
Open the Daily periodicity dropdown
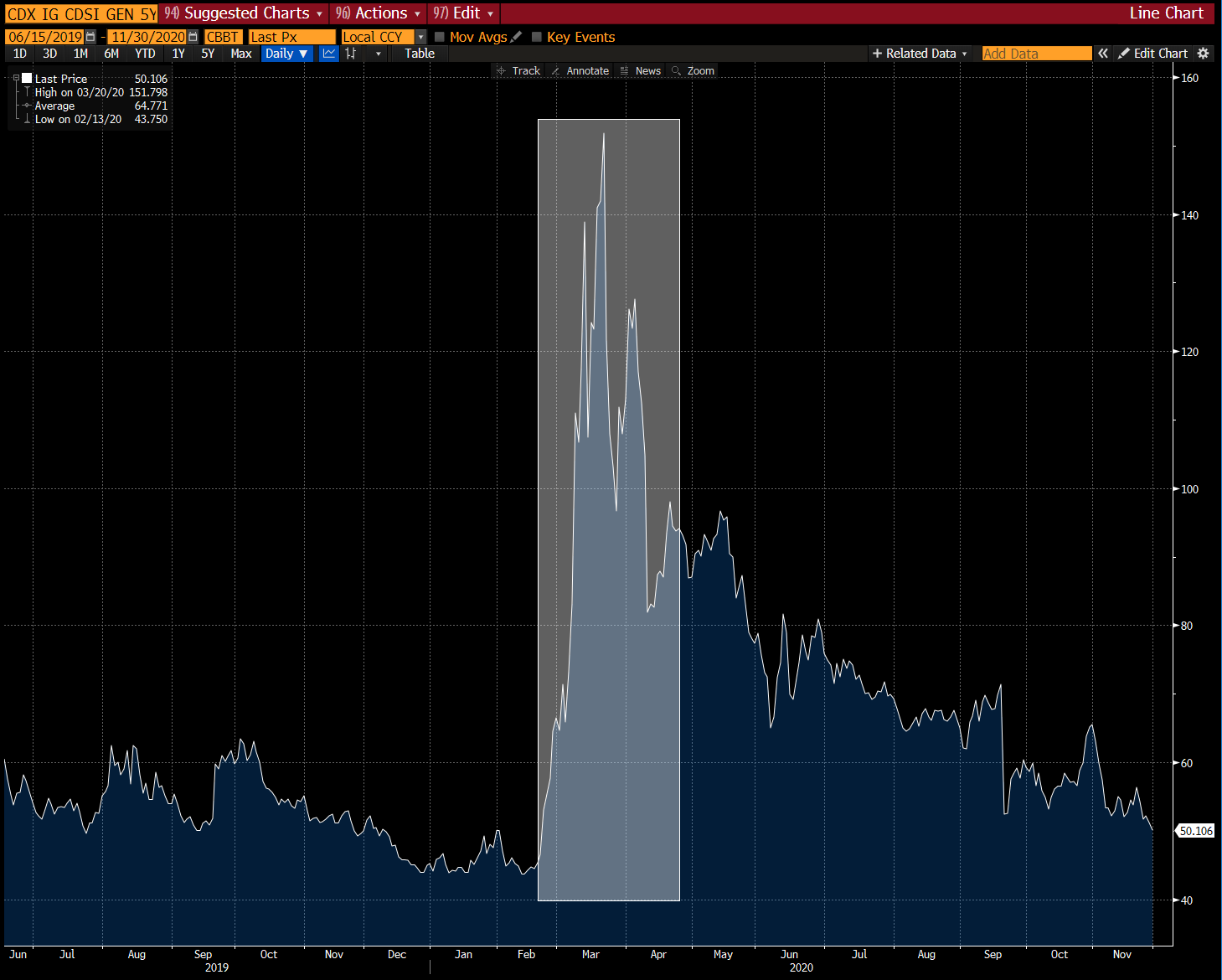click(x=286, y=53)
